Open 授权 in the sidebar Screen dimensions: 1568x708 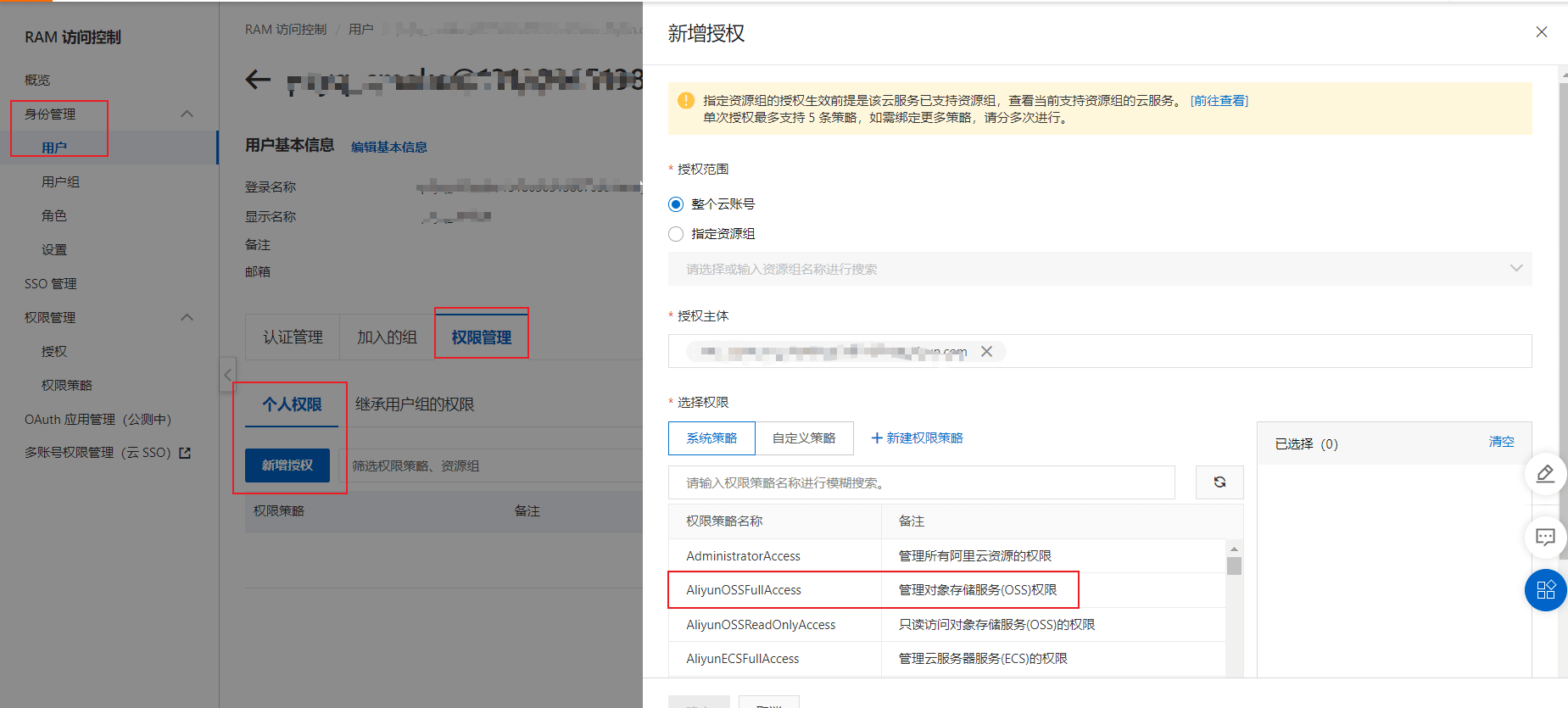[x=54, y=351]
